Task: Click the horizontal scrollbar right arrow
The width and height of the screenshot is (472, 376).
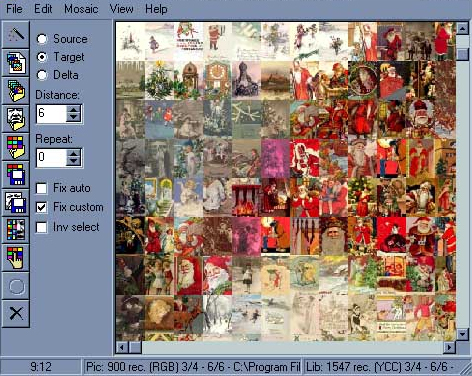Action: (449, 348)
